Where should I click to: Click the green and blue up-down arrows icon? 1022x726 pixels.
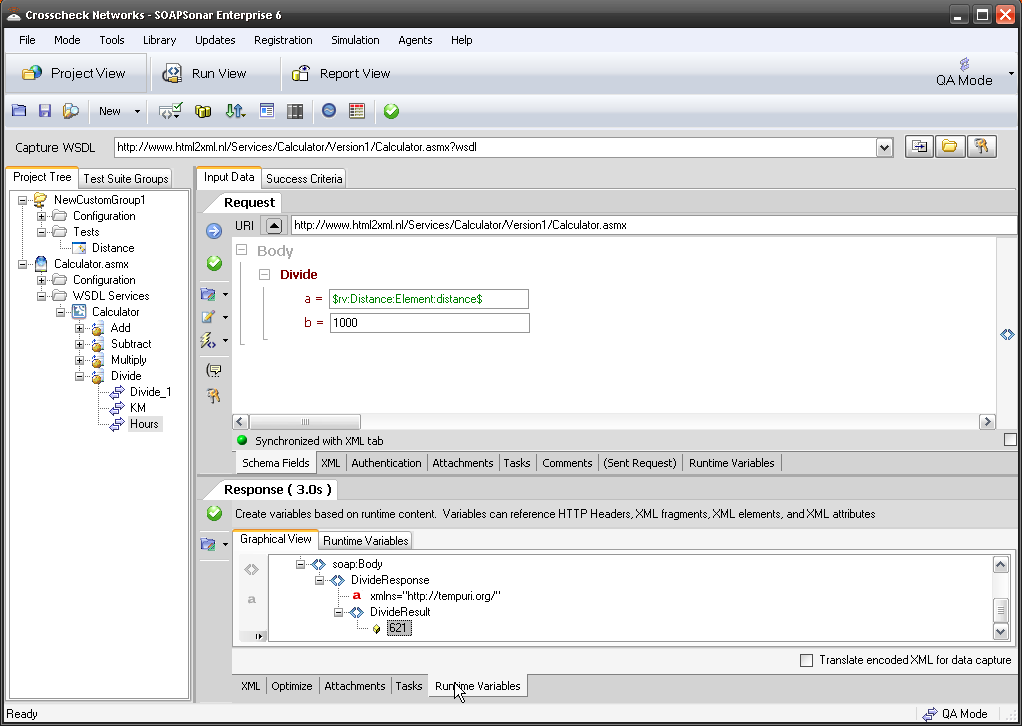[235, 111]
